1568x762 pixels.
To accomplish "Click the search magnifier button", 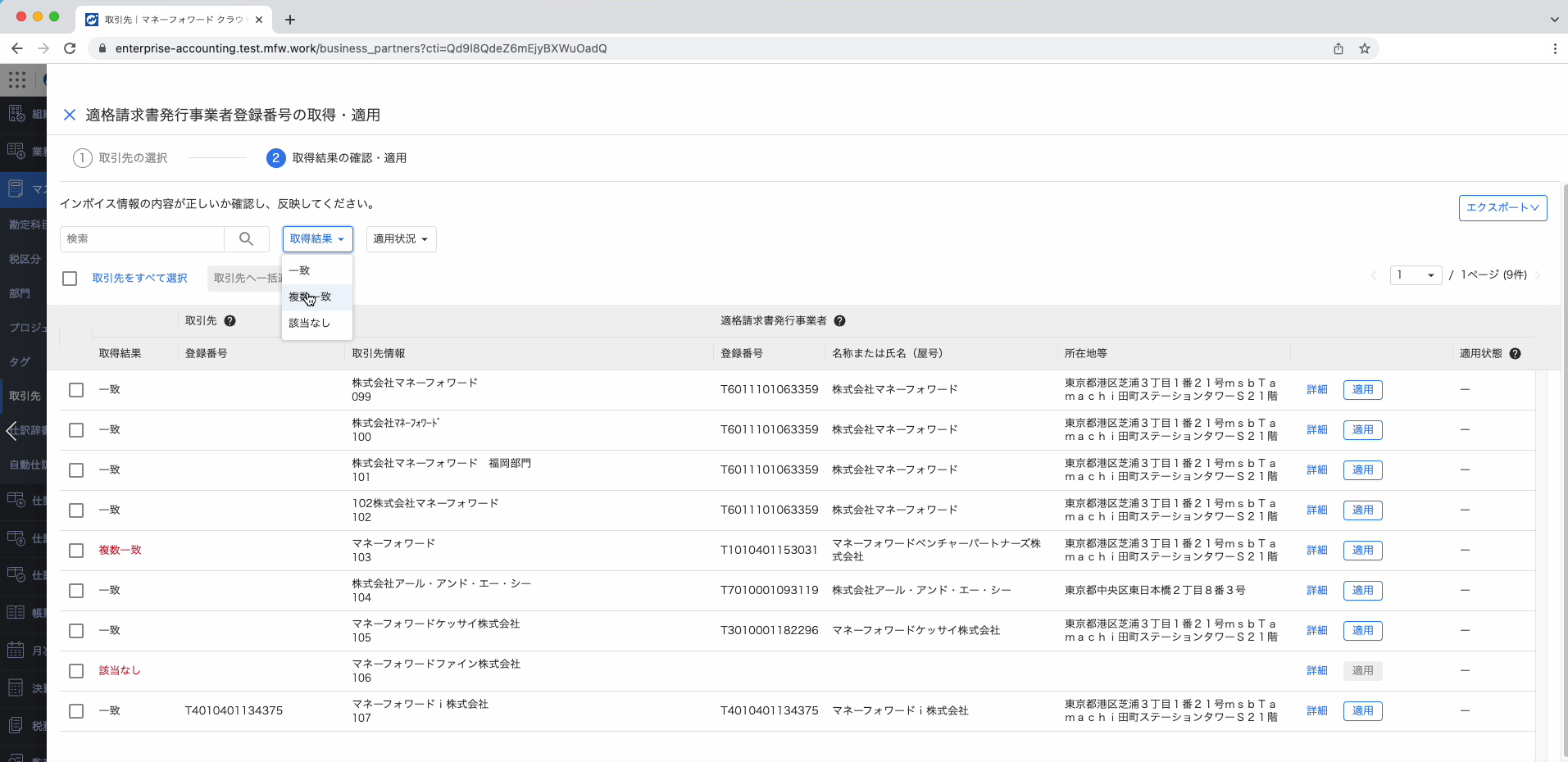I will (246, 238).
